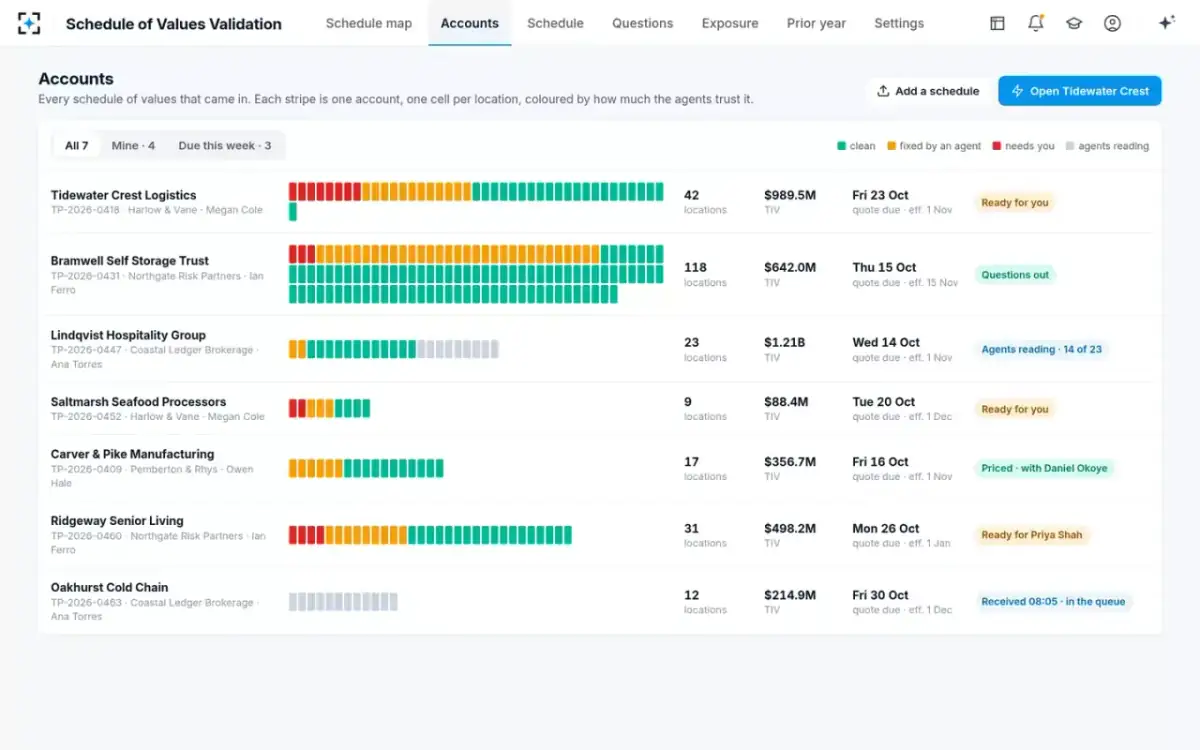The image size is (1200, 750).
Task: Click Priced · with Daniel Okoye badge
Action: pos(1044,468)
